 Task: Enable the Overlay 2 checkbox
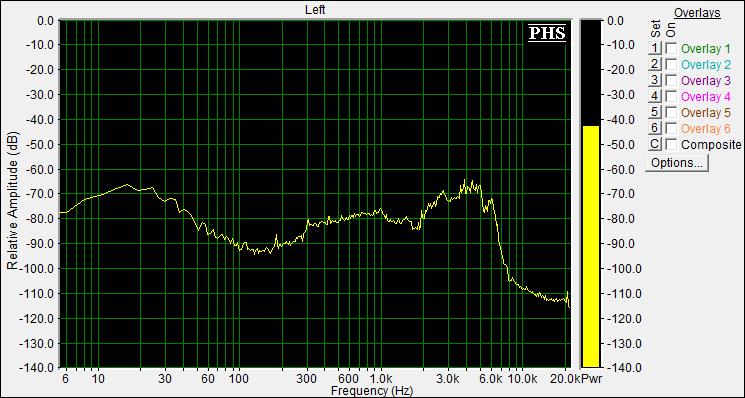671,65
